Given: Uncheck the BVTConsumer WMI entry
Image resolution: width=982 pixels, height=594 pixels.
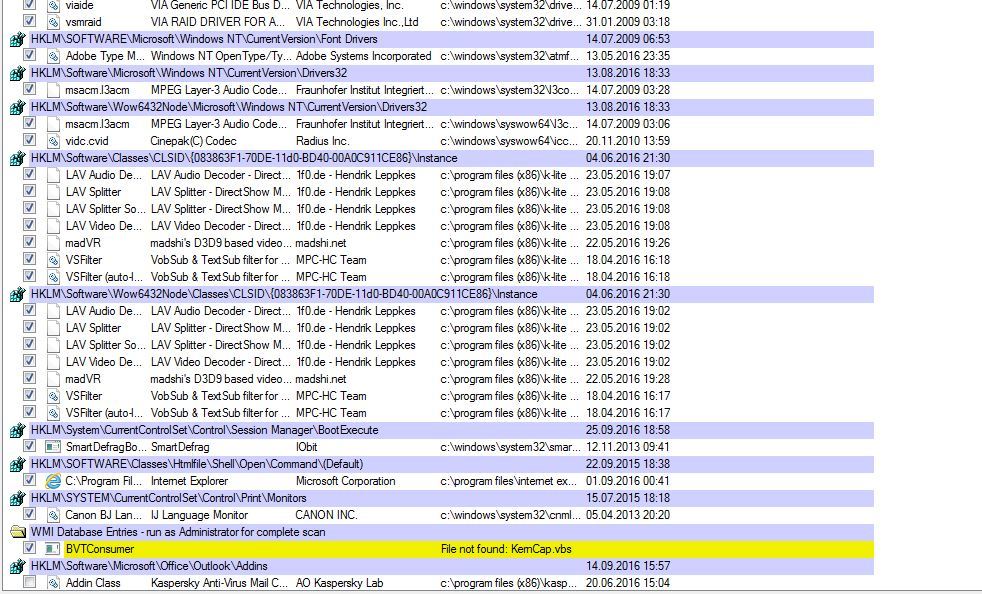Looking at the screenshot, I should pyautogui.click(x=29, y=548).
